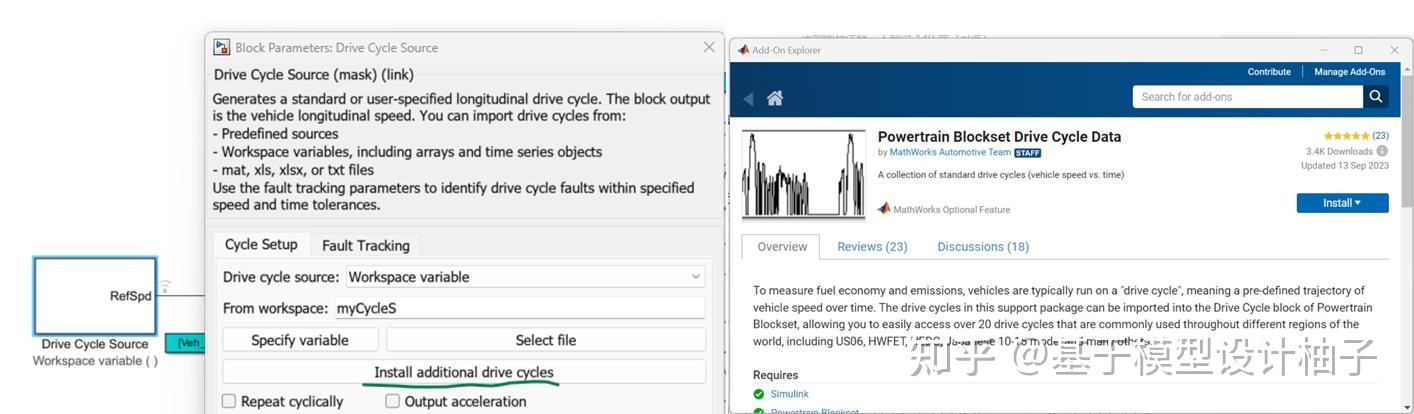Click the downloads info icon
Viewport: 1414px width, 414px height.
1382,151
